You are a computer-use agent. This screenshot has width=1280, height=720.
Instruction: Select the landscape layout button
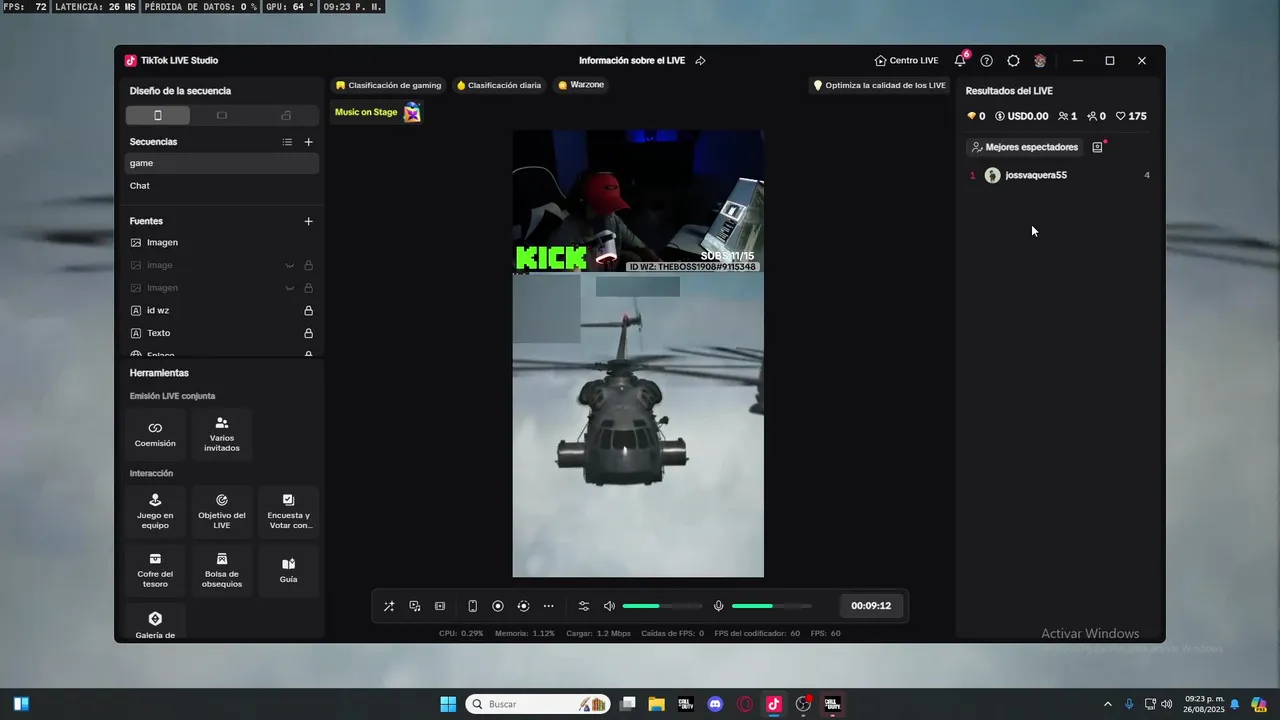(x=222, y=115)
